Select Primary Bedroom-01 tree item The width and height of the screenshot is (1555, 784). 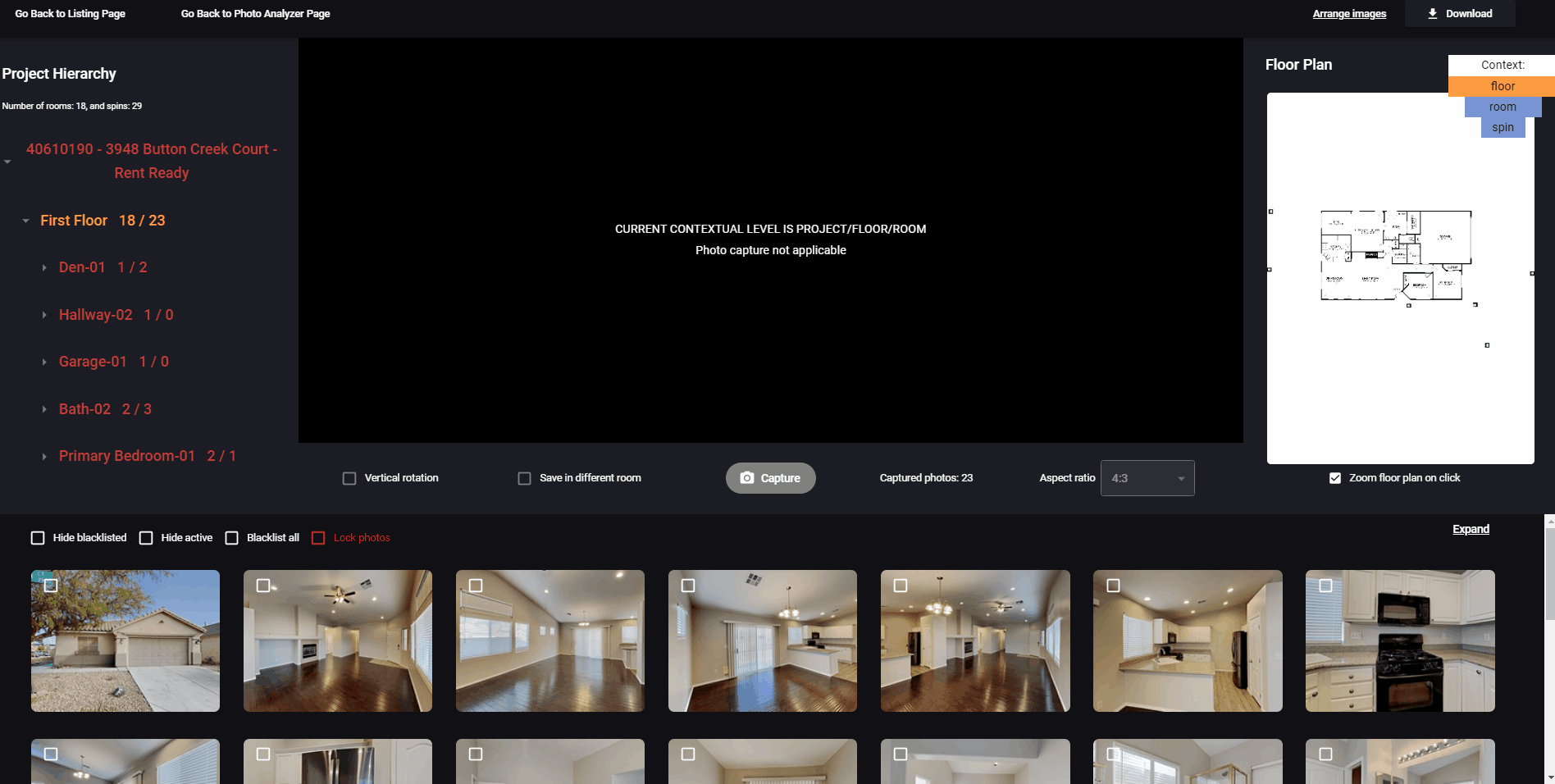coord(148,456)
